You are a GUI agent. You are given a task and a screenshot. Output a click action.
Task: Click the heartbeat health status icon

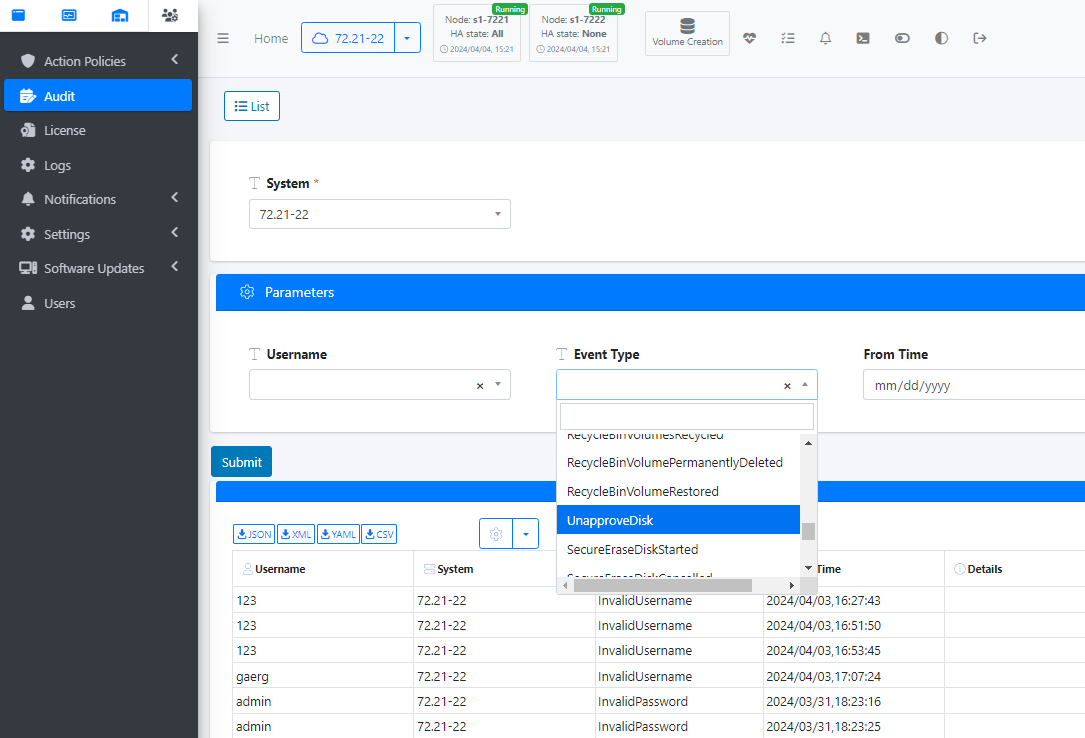coord(750,38)
